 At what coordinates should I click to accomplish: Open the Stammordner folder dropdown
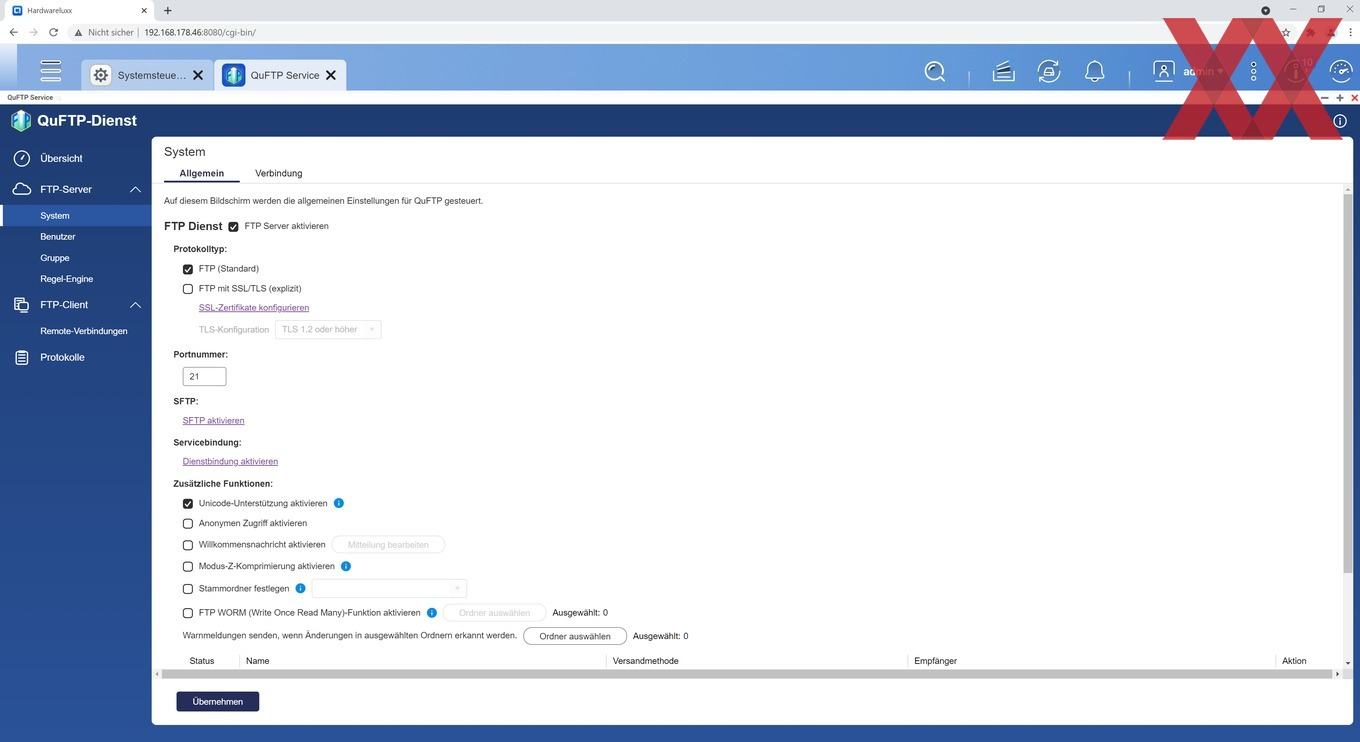(x=389, y=588)
